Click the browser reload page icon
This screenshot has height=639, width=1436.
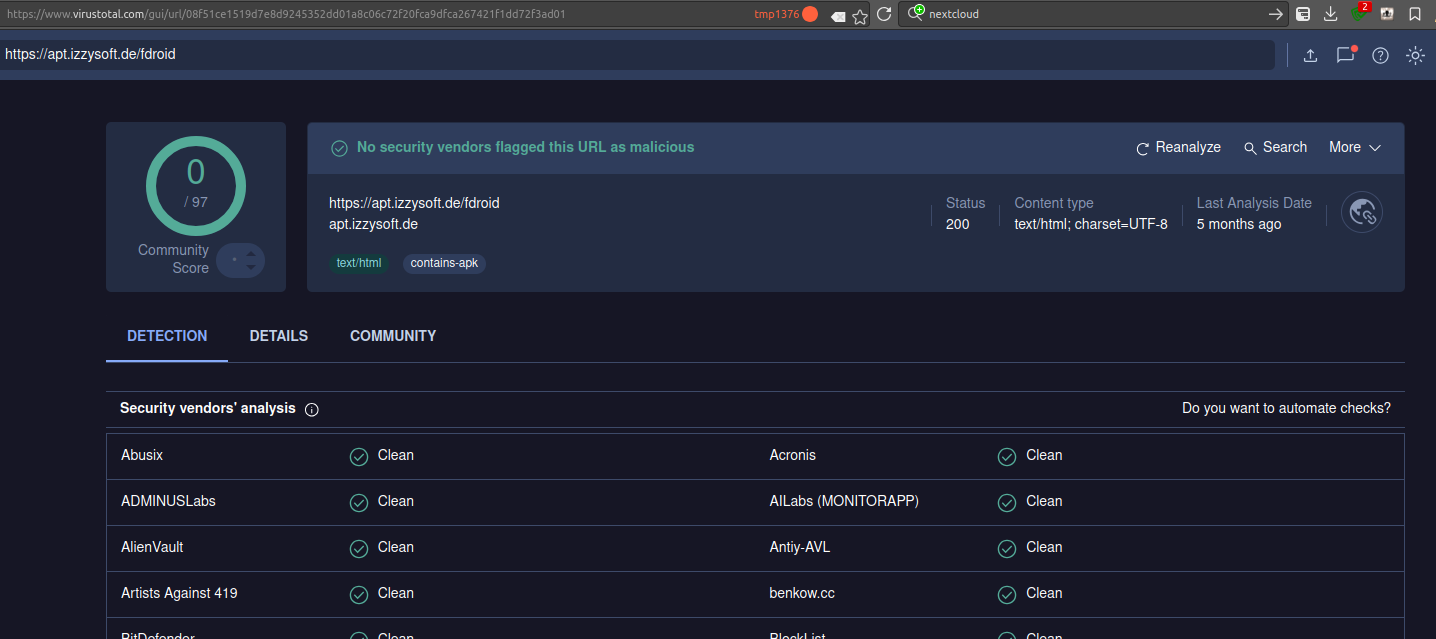[x=884, y=14]
